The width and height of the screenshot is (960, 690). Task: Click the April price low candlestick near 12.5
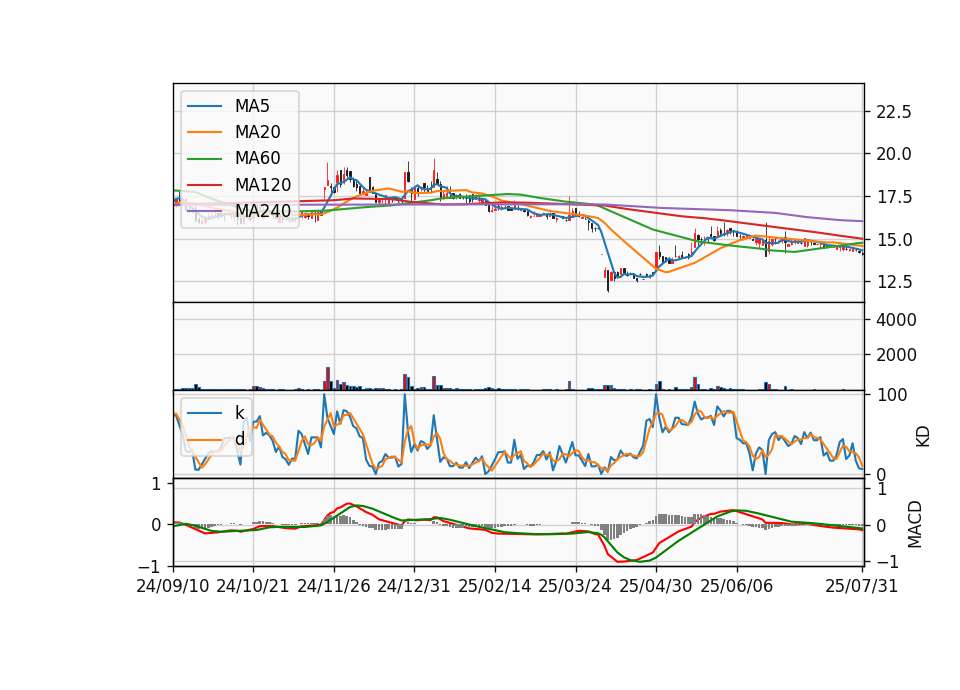tap(608, 280)
